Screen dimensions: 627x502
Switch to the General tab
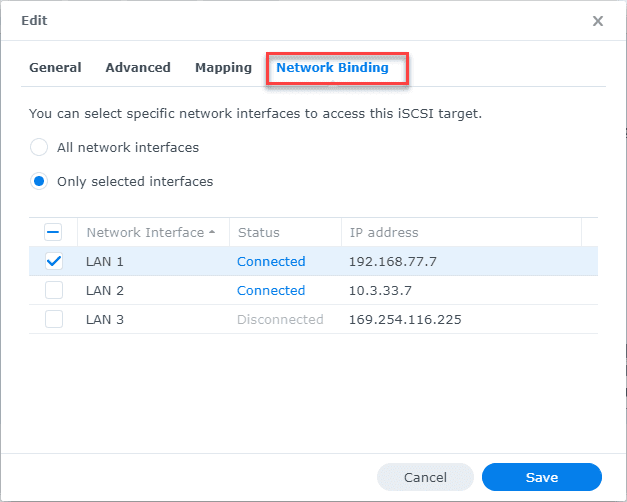[x=55, y=68]
